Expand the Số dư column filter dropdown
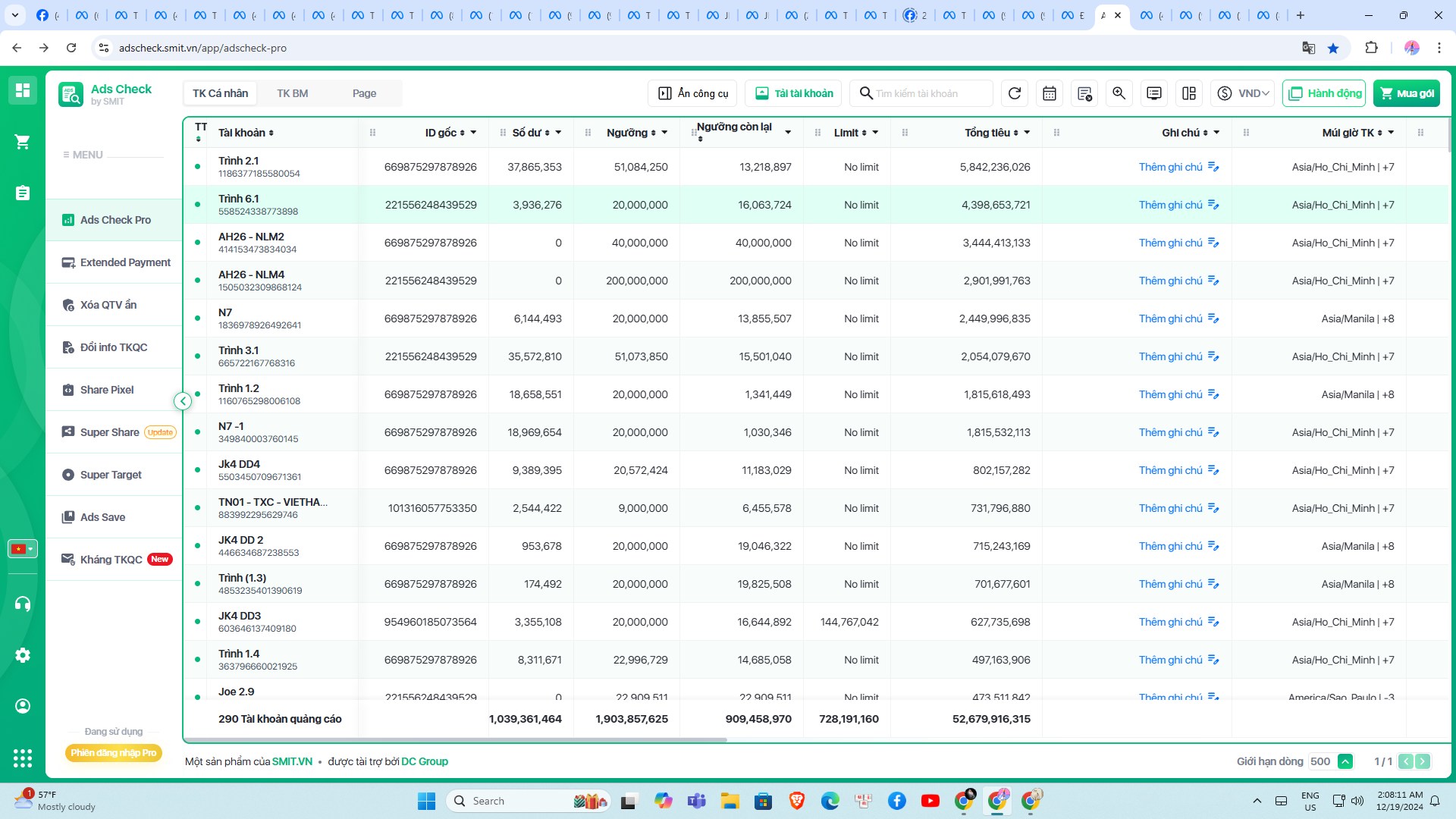Viewport: 1456px width, 819px height. pos(559,133)
